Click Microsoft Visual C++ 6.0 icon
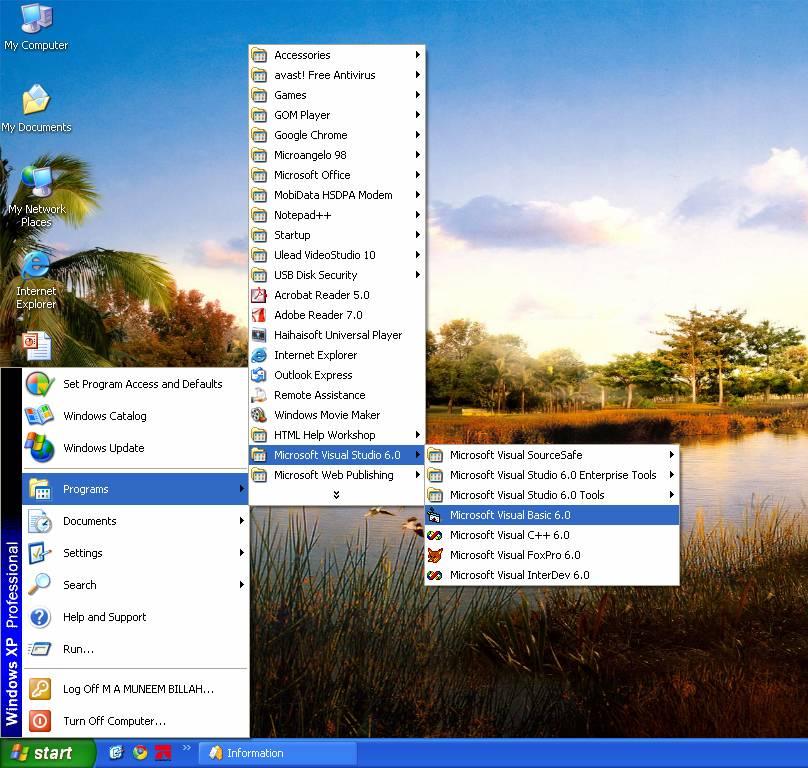Image resolution: width=808 pixels, height=768 pixels. point(435,535)
